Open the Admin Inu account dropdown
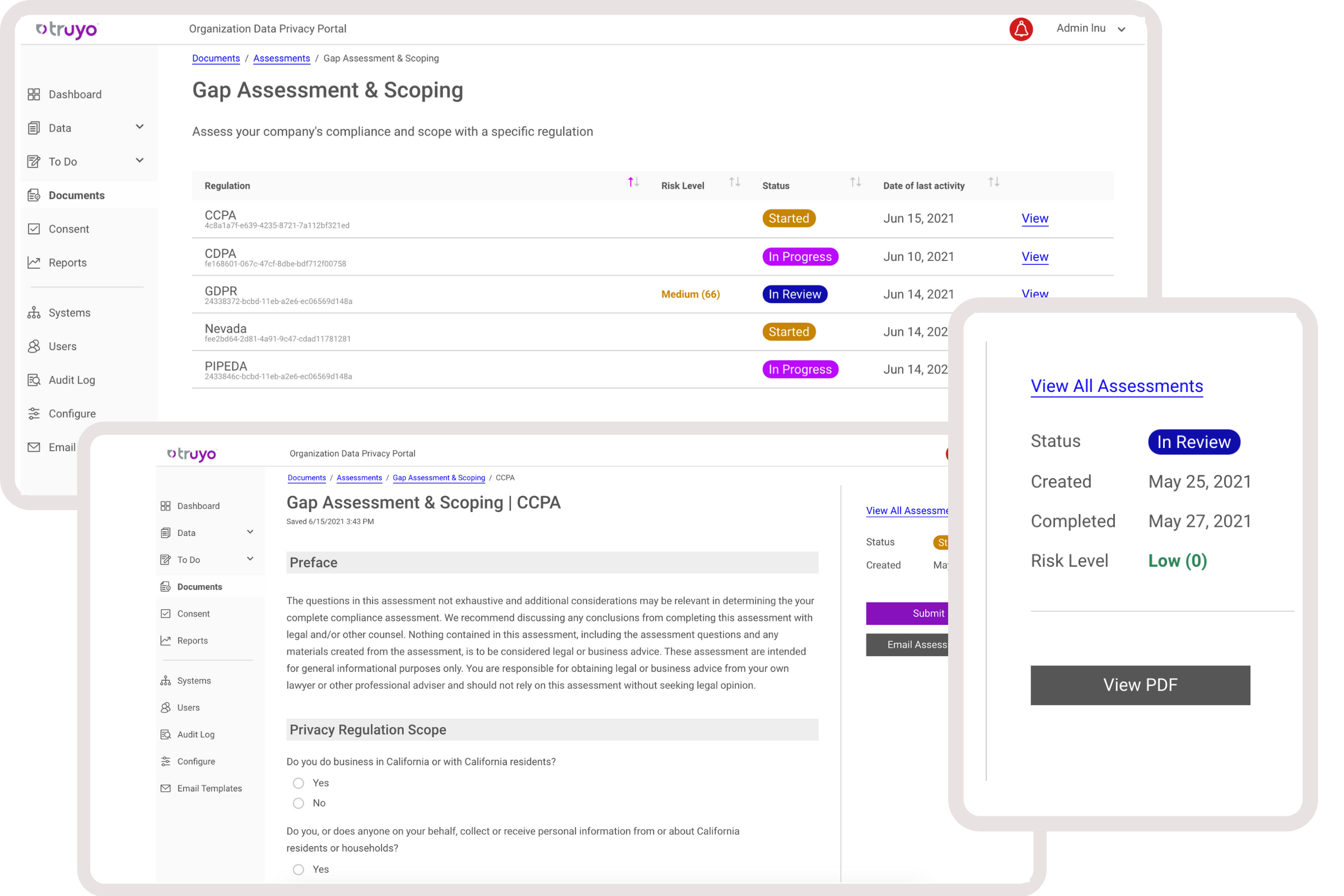The height and width of the screenshot is (896, 1344). click(1091, 29)
